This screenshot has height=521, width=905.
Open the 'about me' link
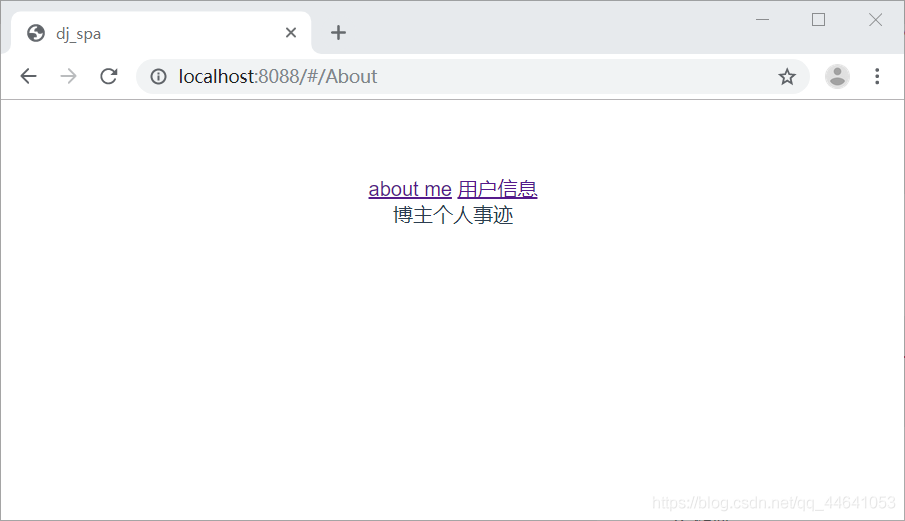point(410,189)
